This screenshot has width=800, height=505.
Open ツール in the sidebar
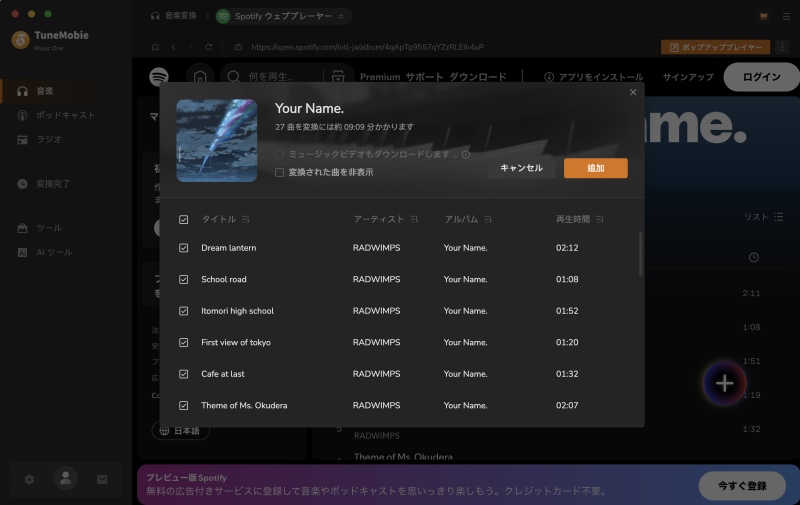pos(40,228)
